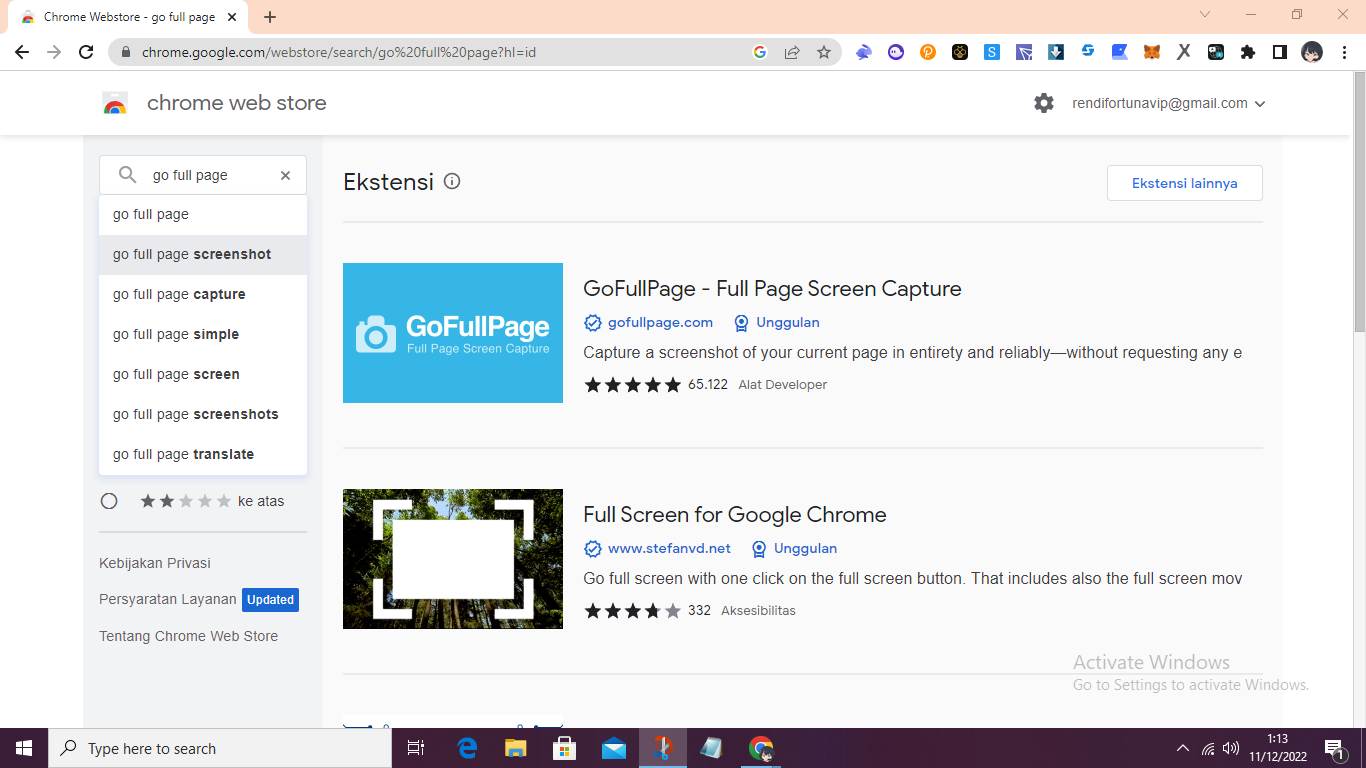This screenshot has height=768, width=1366.
Task: Click the Full Screen forest thumbnail image
Action: tap(453, 559)
